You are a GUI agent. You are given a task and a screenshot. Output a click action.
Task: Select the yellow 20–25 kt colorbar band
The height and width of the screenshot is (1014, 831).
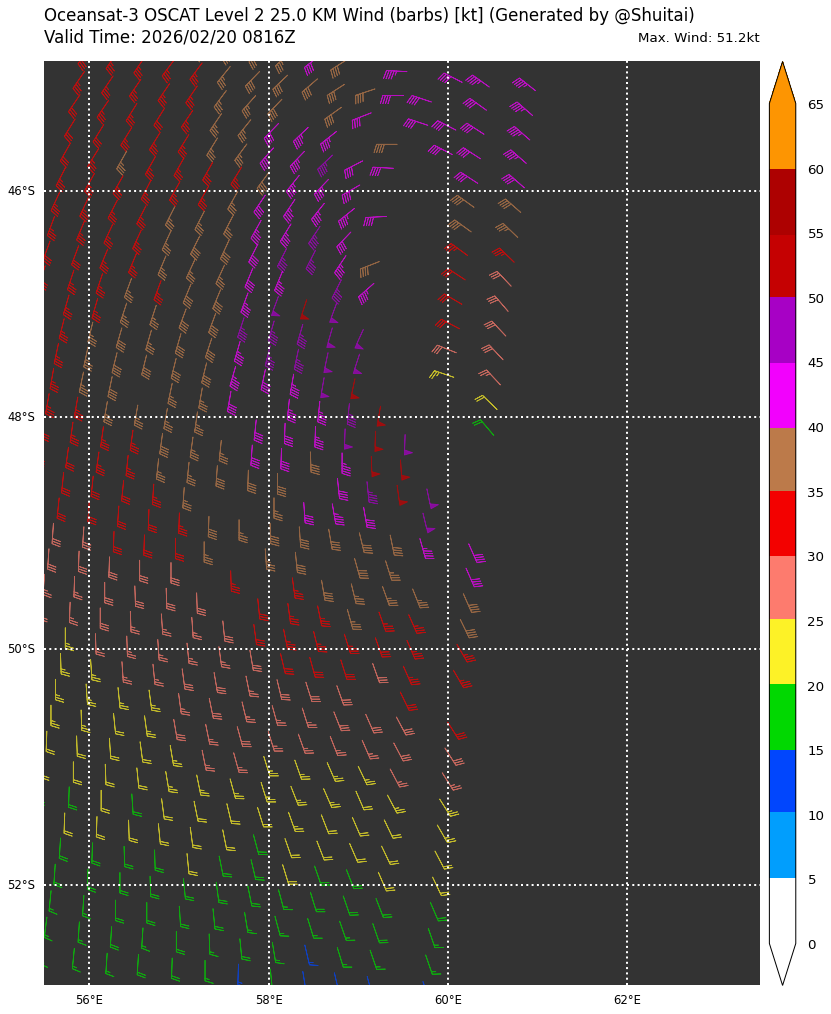click(x=782, y=651)
